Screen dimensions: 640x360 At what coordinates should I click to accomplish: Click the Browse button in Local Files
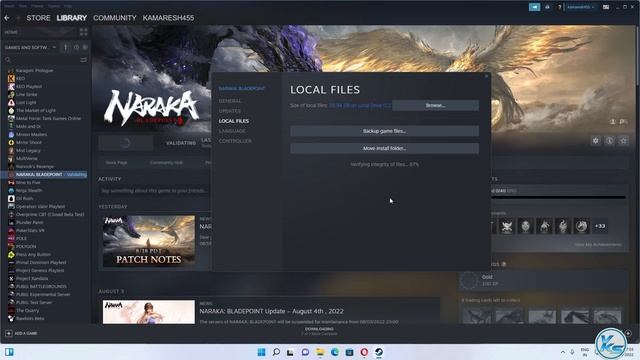(436, 105)
